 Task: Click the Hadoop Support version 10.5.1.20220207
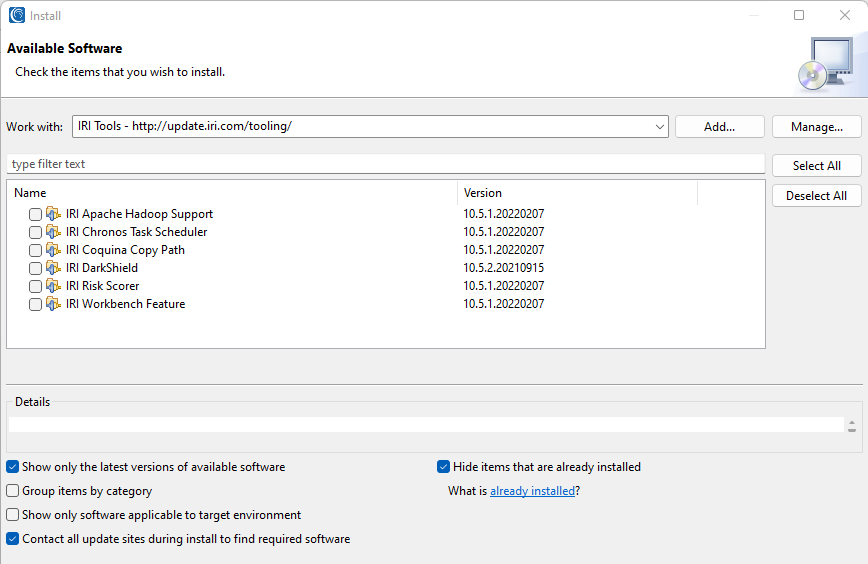[x=504, y=214]
